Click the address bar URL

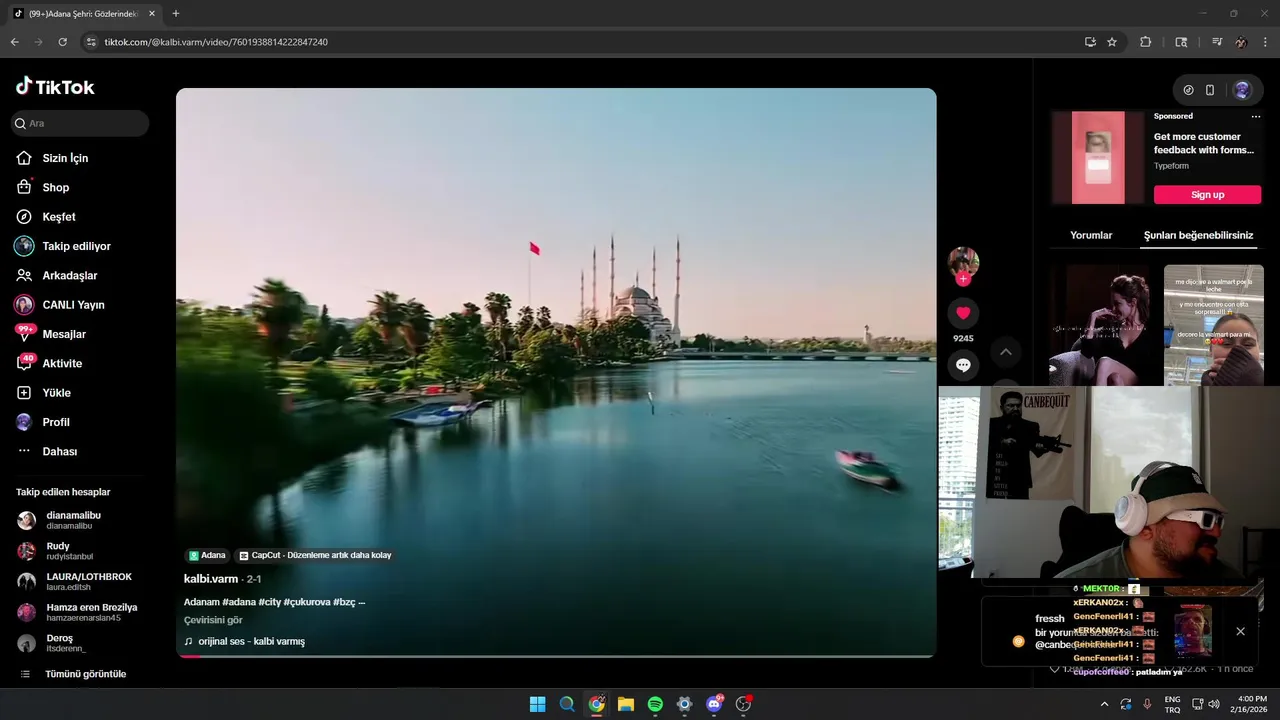(x=216, y=42)
